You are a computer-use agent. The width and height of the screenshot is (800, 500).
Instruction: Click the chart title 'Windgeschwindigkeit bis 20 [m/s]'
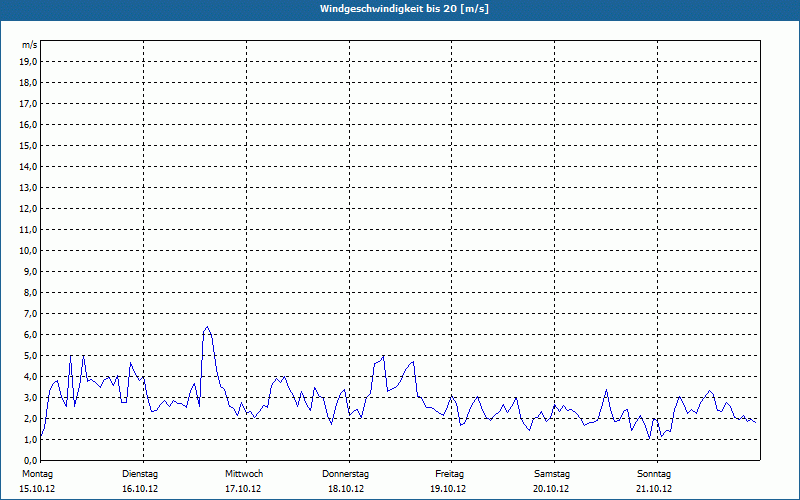pyautogui.click(x=404, y=9)
